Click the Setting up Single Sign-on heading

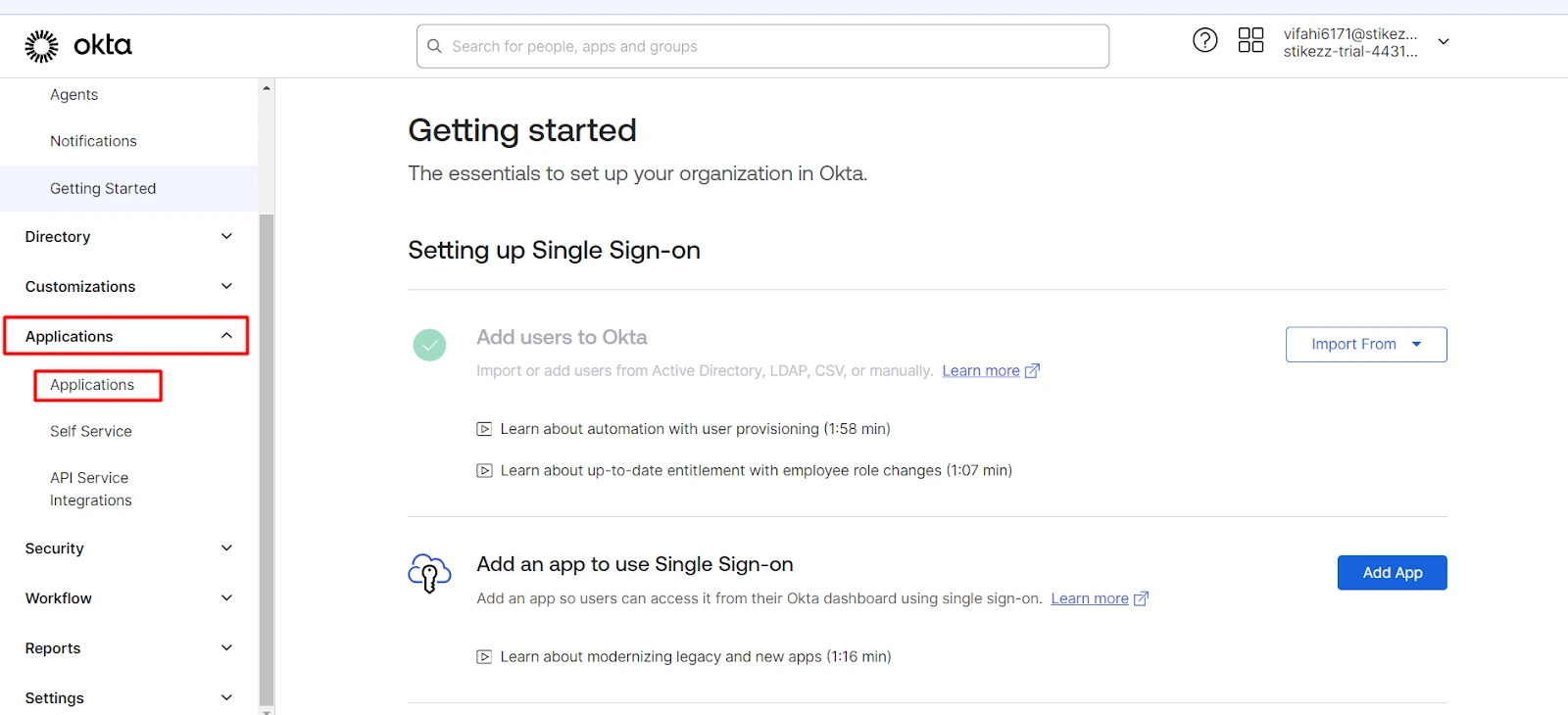pos(554,251)
